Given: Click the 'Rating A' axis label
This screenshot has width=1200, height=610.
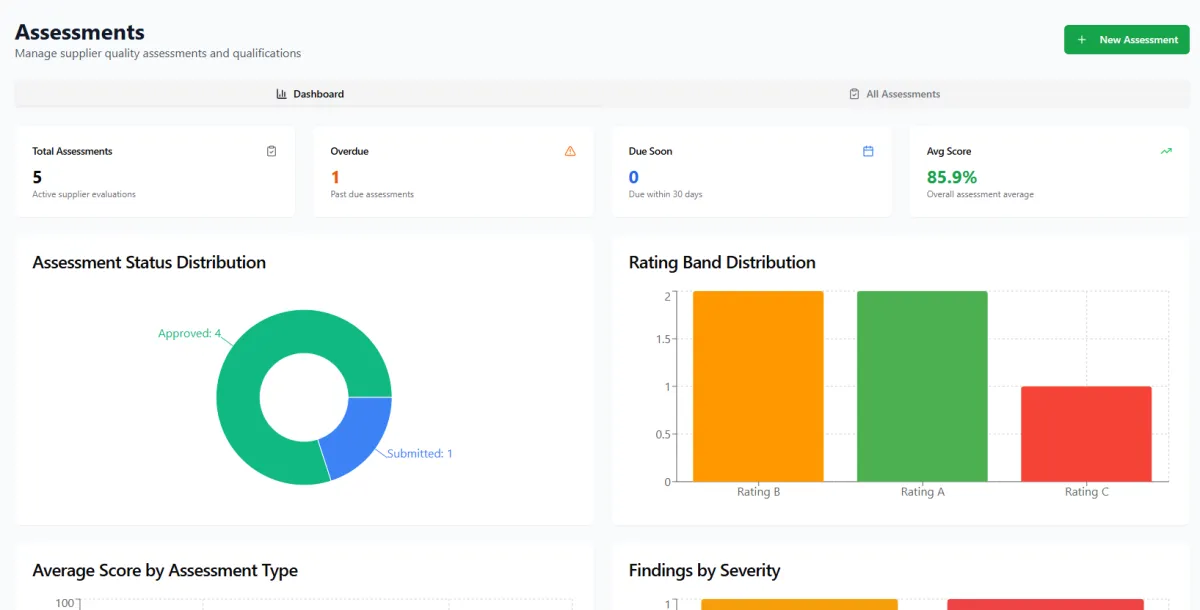Looking at the screenshot, I should (923, 492).
